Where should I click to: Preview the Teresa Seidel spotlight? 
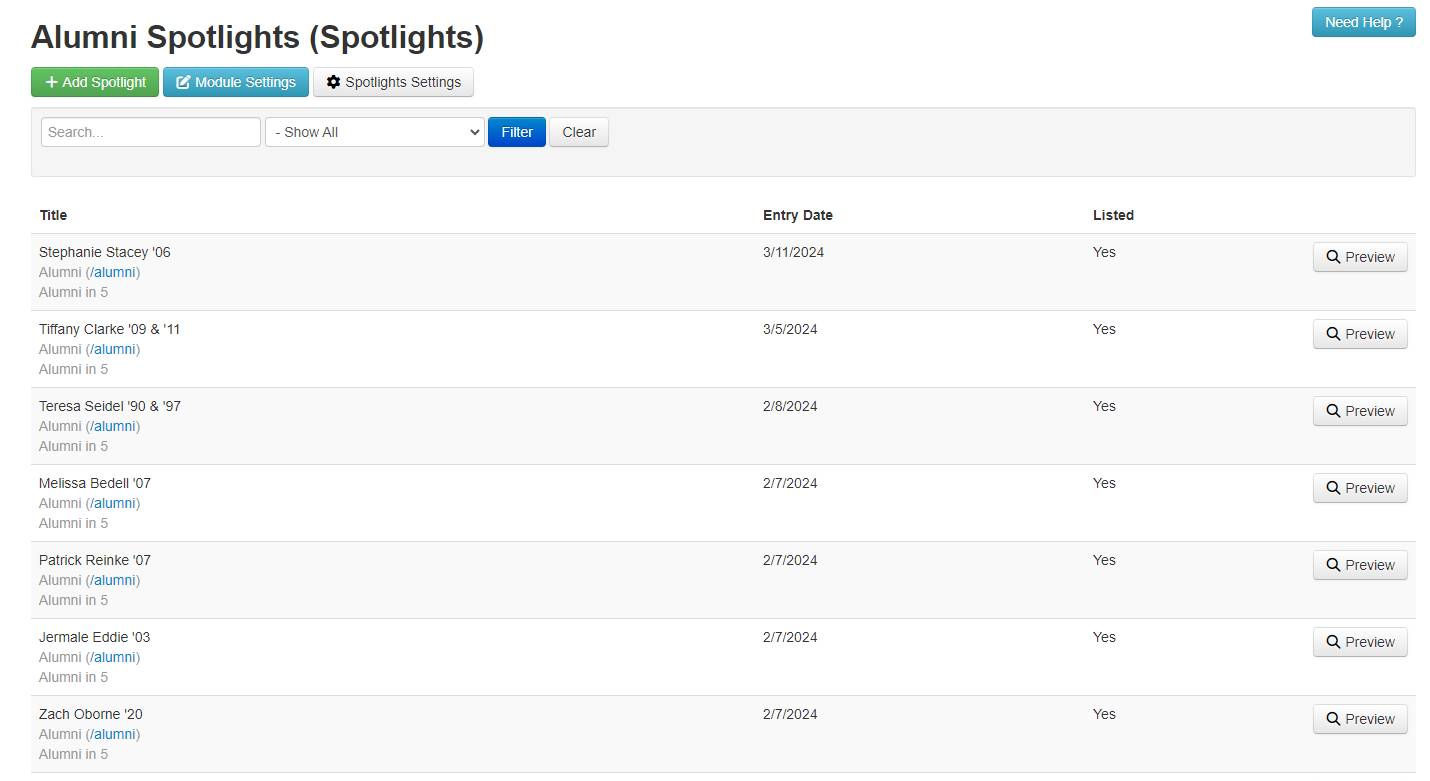coord(1360,411)
